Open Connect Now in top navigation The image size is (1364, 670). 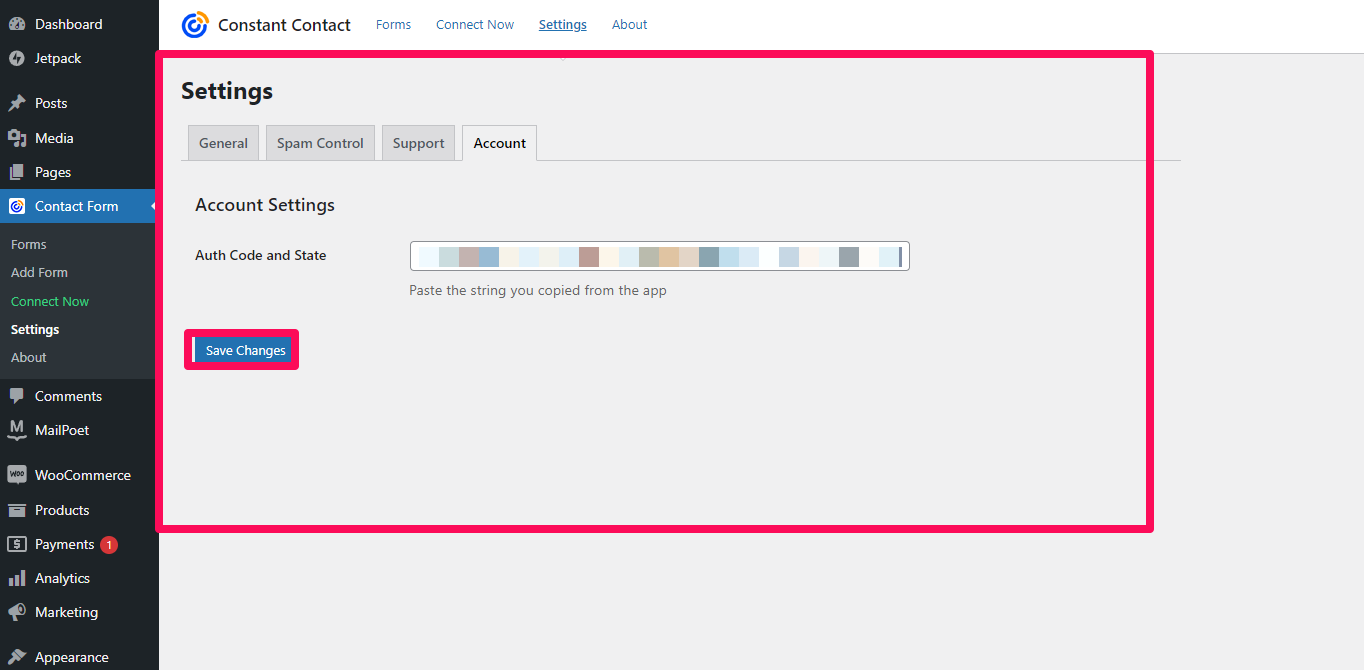click(475, 24)
